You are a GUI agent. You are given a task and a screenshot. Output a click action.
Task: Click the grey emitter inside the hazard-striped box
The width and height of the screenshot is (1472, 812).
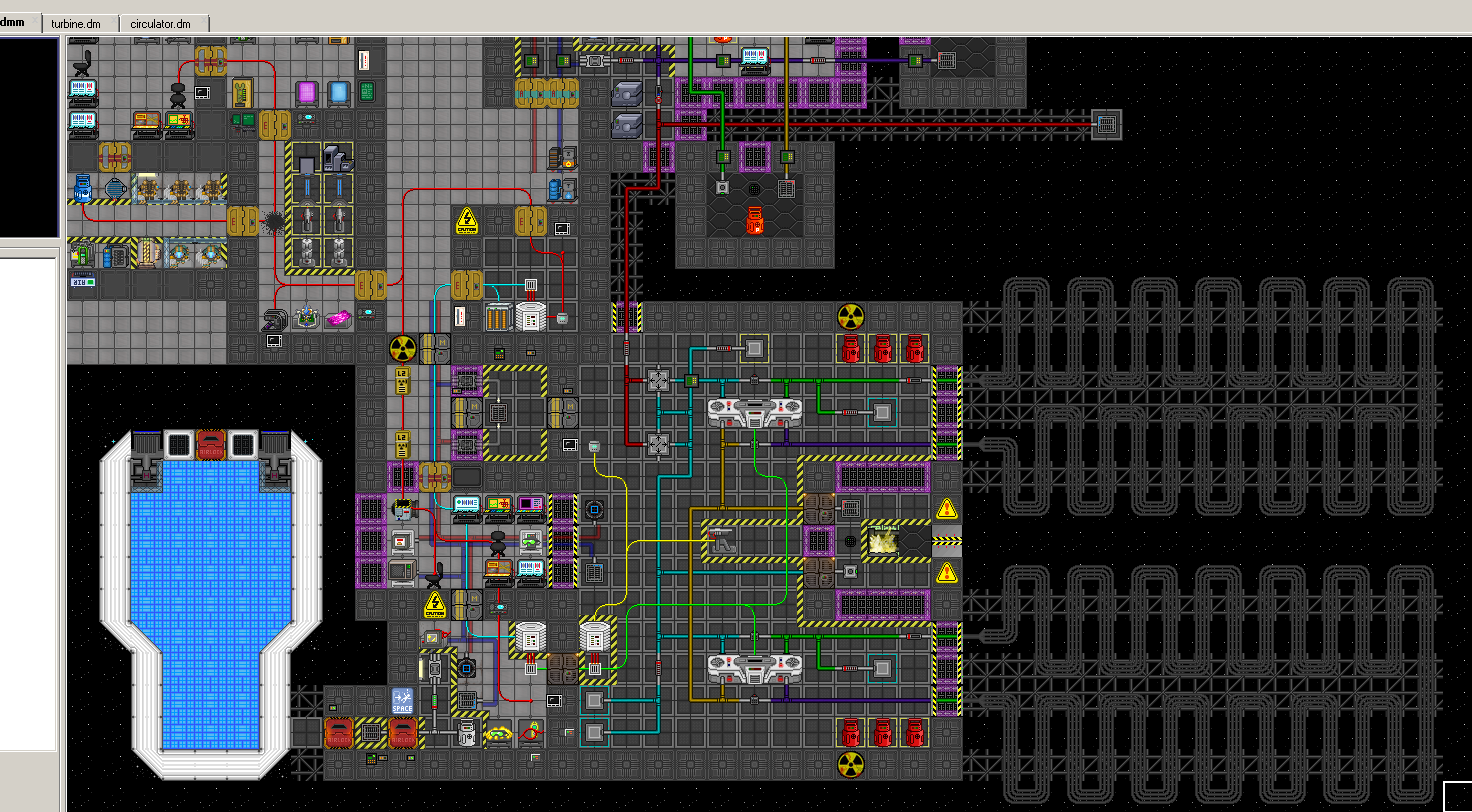[x=722, y=541]
